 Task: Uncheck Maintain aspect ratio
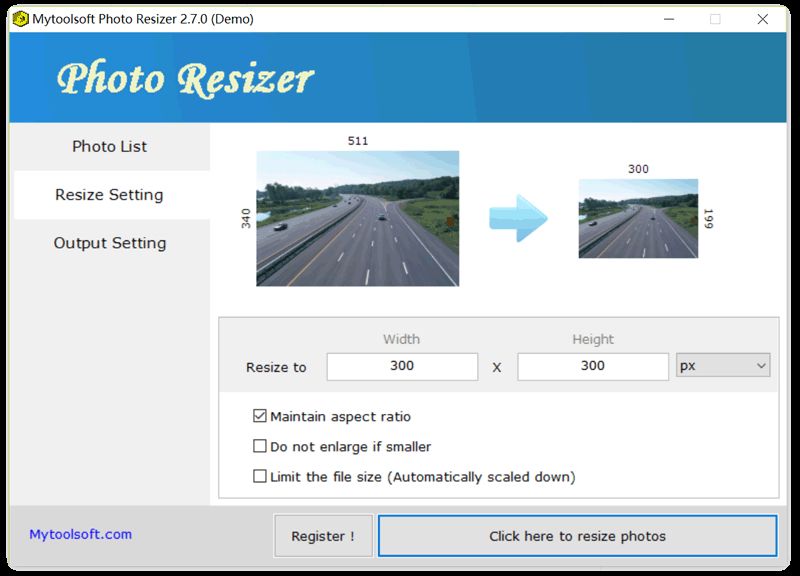coord(260,416)
